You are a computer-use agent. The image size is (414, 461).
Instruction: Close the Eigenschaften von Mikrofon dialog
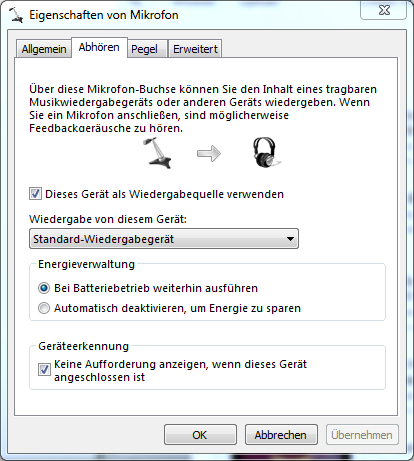click(x=384, y=10)
